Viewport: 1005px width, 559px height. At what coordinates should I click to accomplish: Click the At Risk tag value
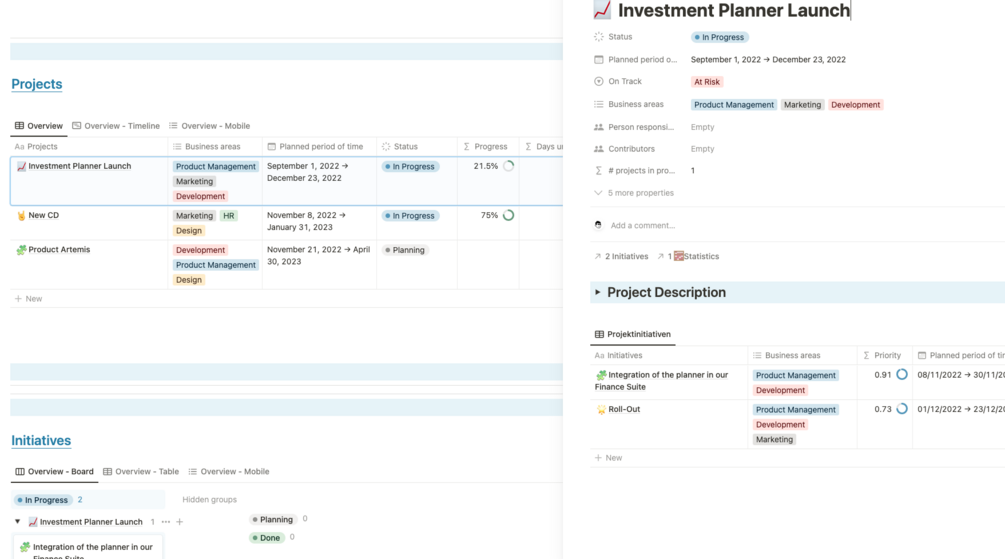point(707,82)
